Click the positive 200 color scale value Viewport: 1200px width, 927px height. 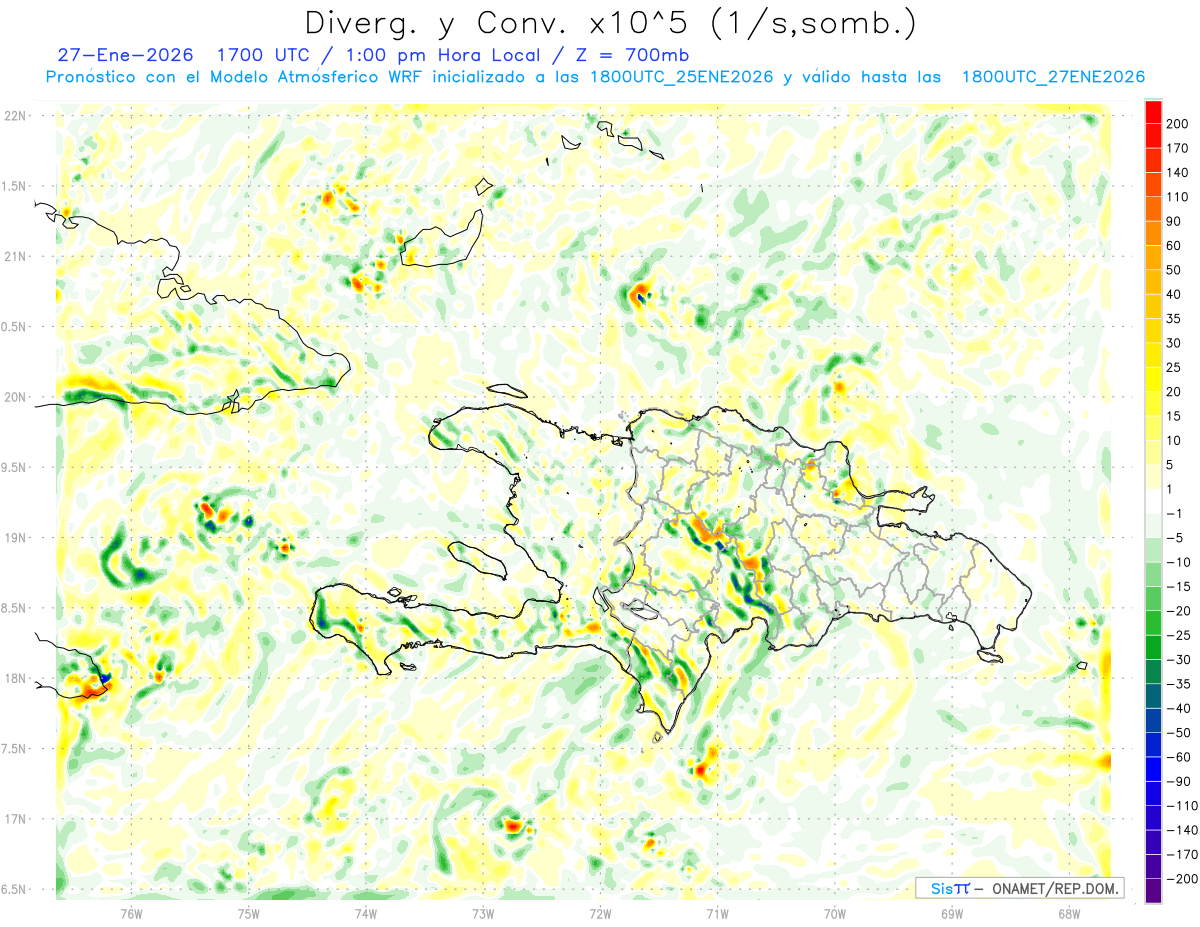1177,124
